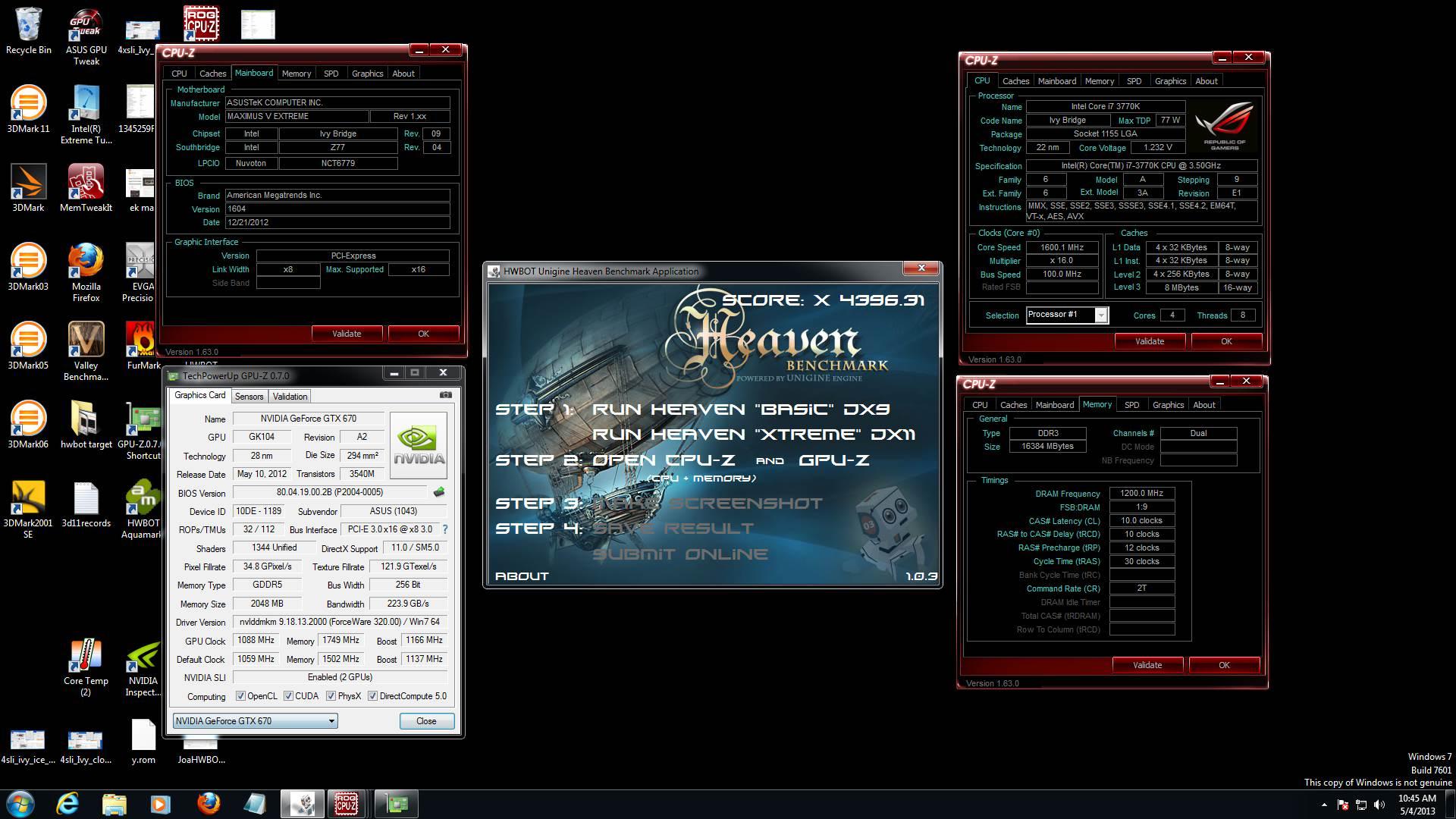This screenshot has width=1456, height=819.
Task: Open 3d11records text file icon
Action: point(86,504)
